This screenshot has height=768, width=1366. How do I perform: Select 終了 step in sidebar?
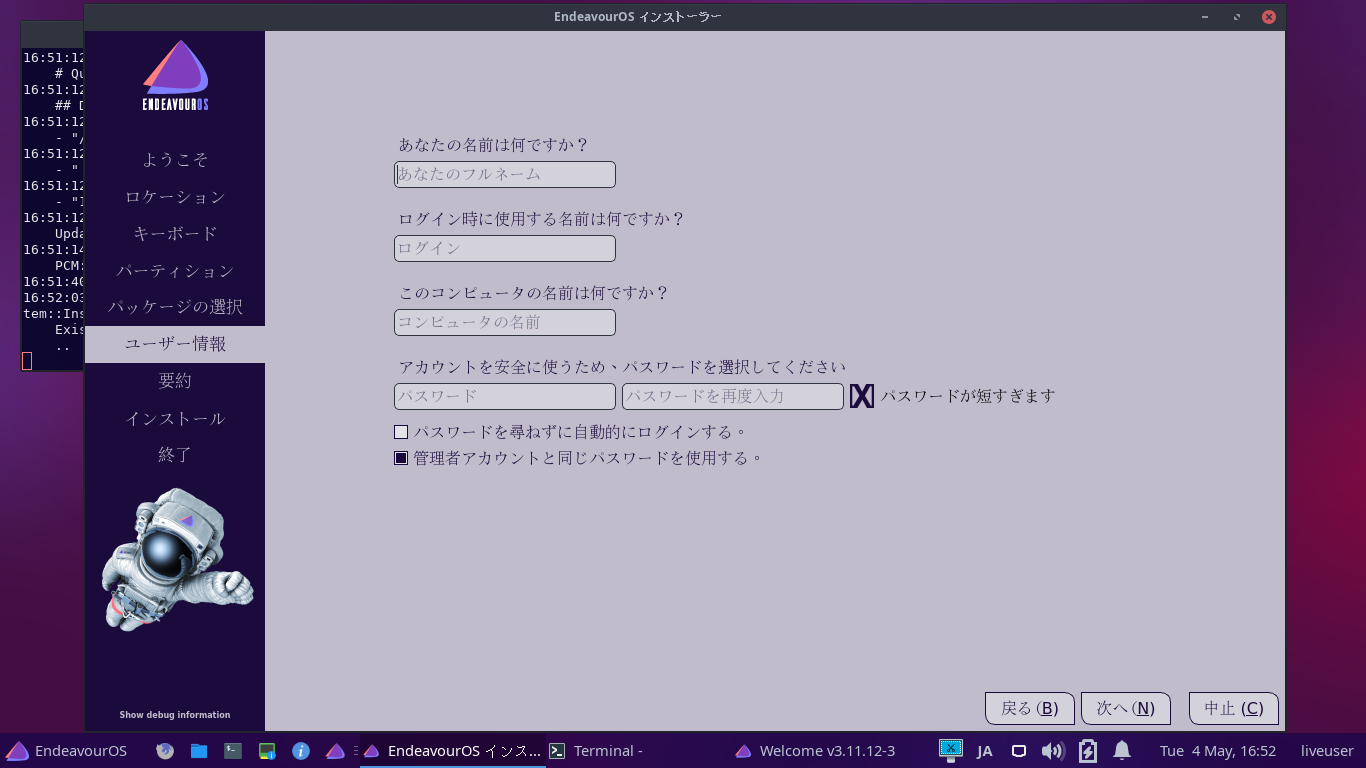175,455
